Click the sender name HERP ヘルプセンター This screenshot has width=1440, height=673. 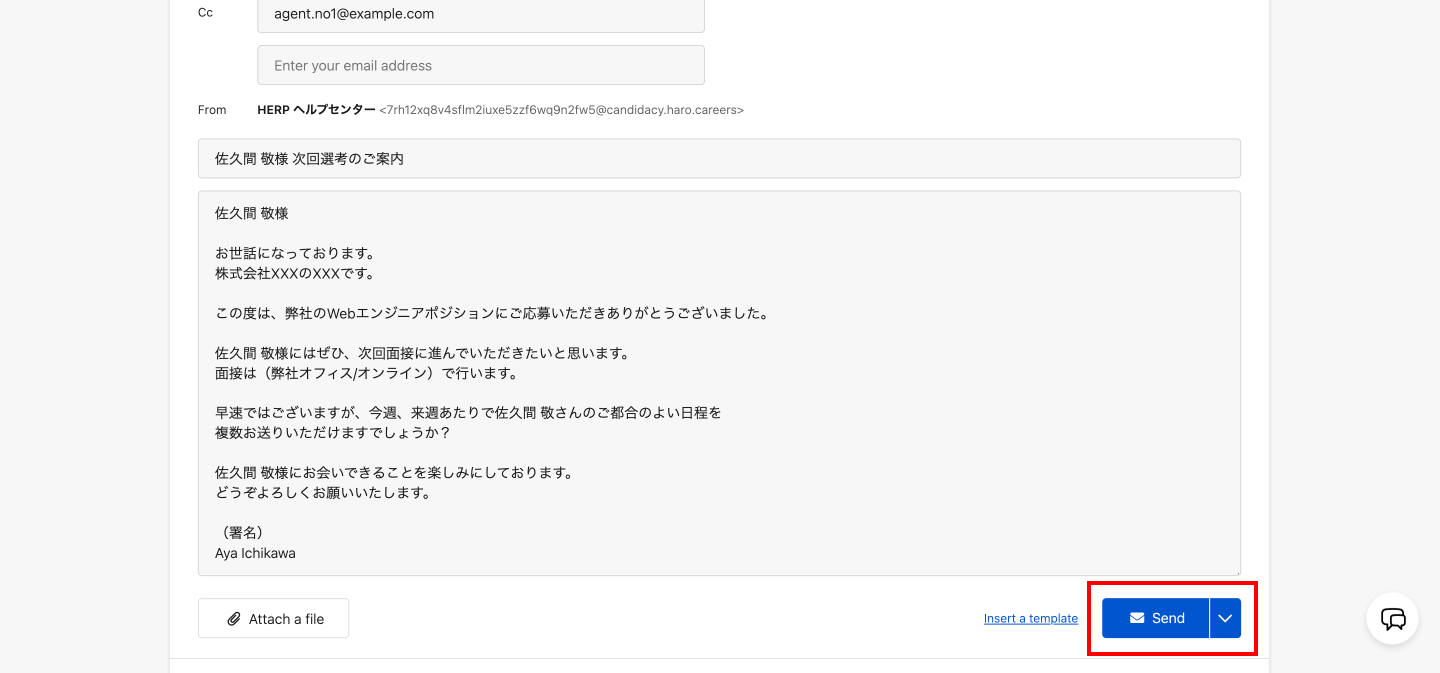pyautogui.click(x=316, y=110)
